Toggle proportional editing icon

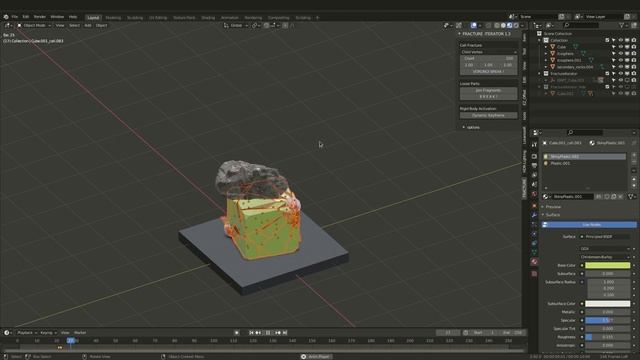point(285,25)
